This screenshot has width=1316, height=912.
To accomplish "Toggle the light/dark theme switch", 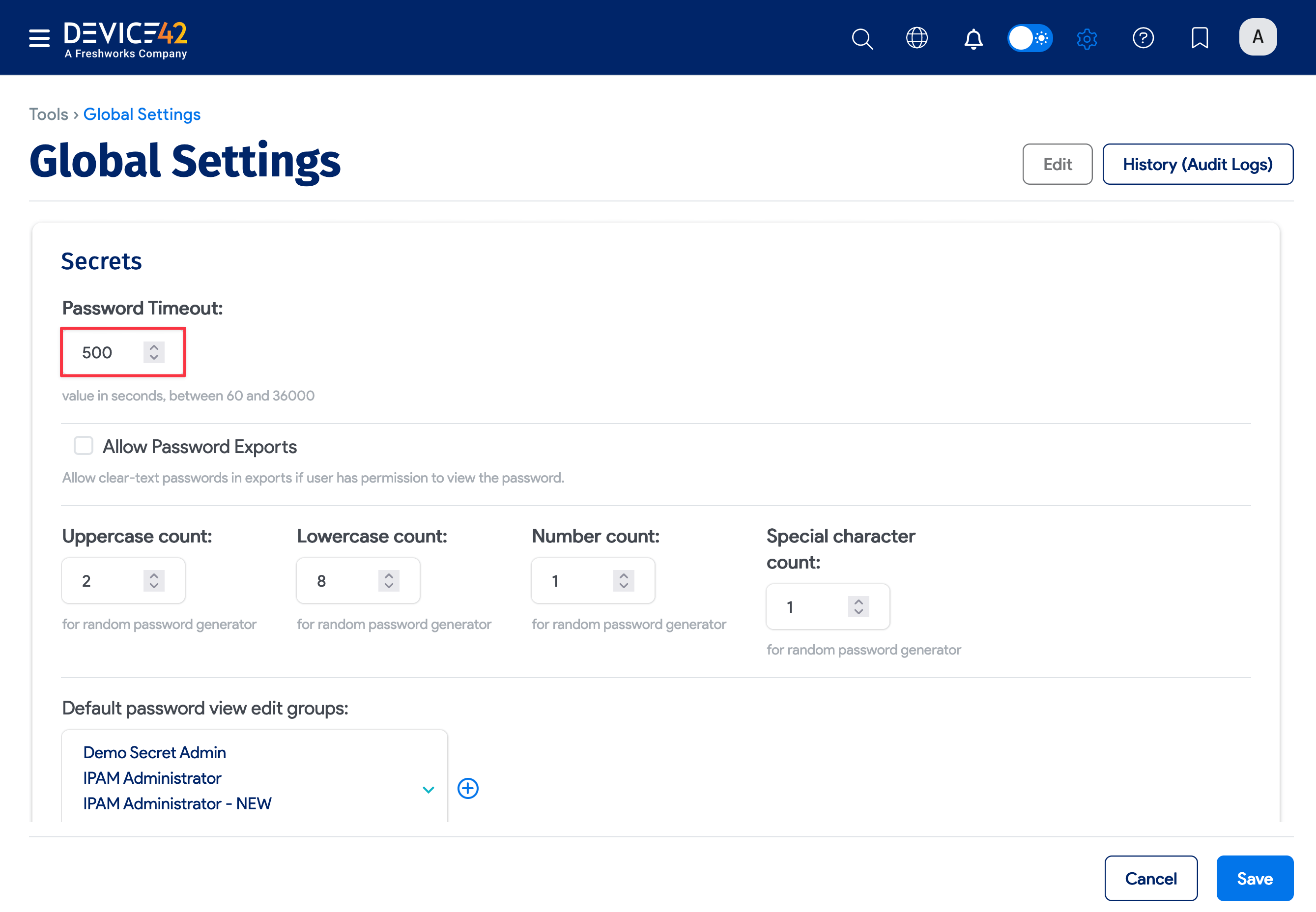I will coord(1030,38).
